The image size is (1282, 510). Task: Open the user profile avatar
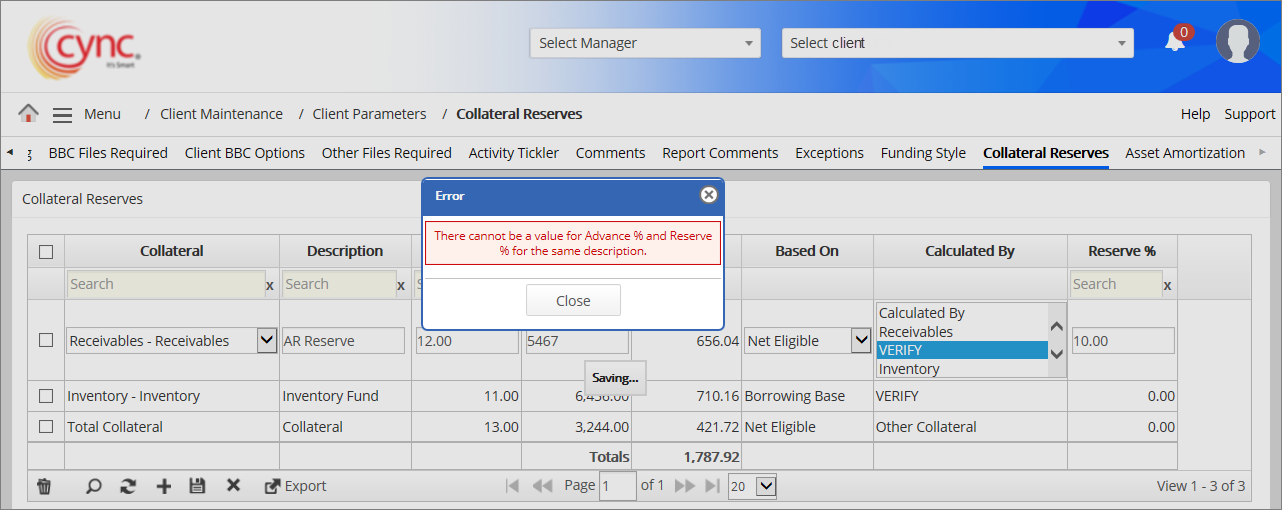point(1237,42)
